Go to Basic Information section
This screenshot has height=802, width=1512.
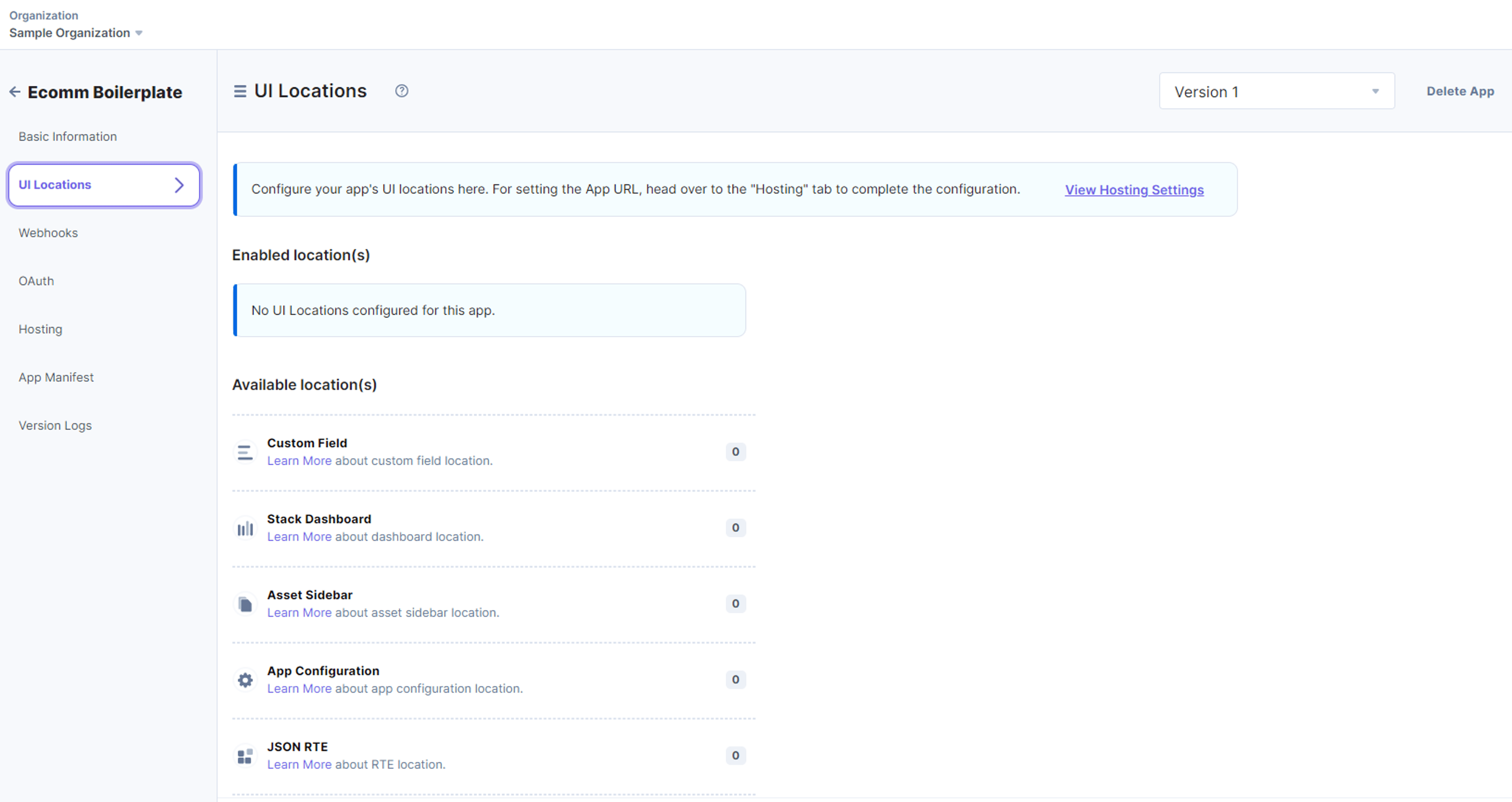pos(67,136)
